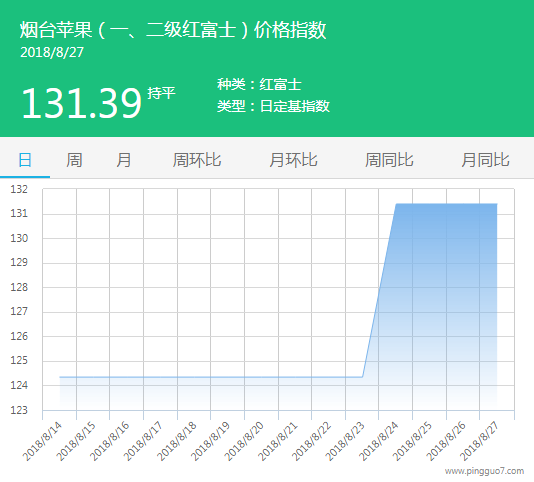
Task: Click the 持平 status label
Action: point(161,93)
